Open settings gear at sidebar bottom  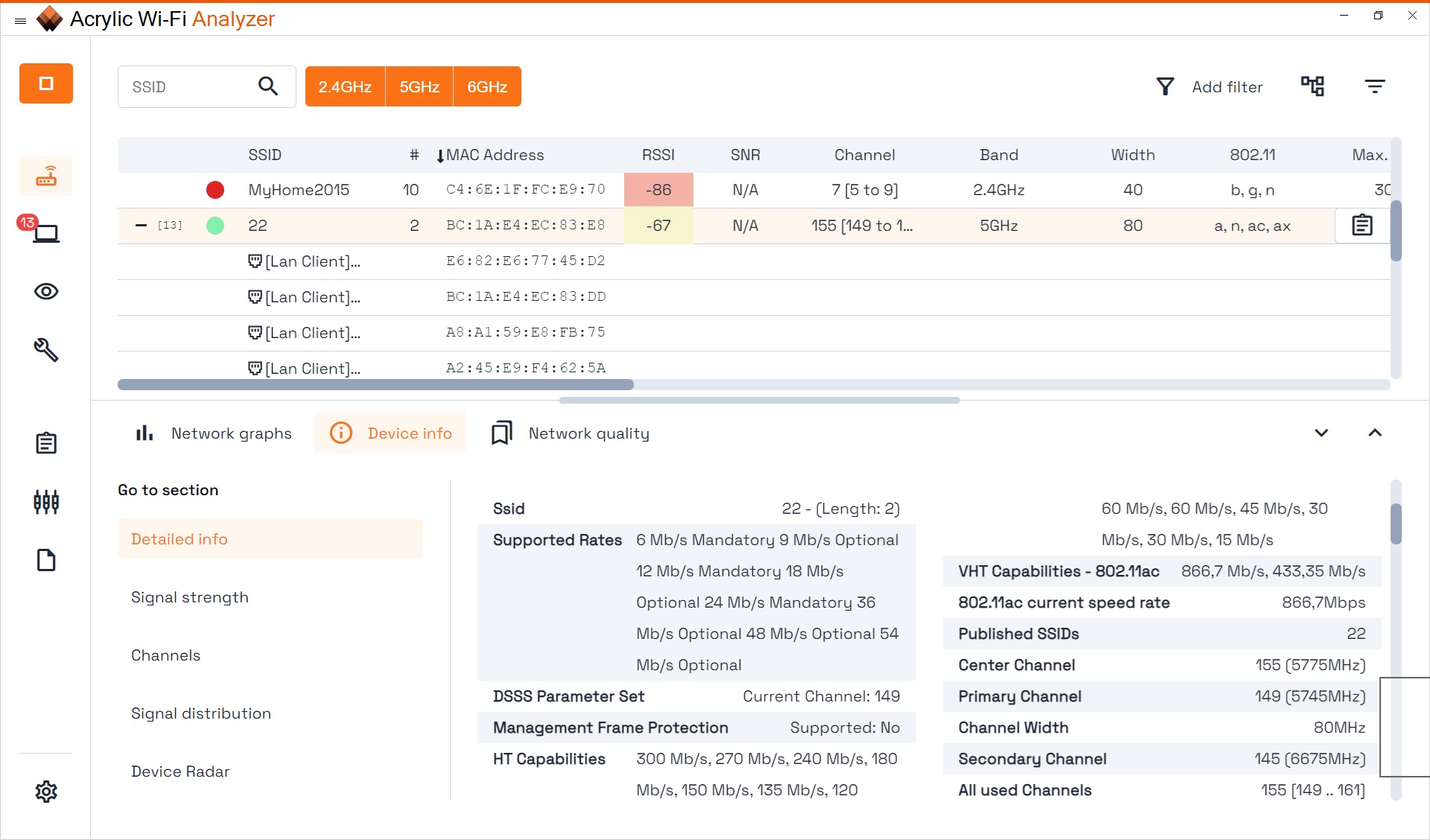click(x=46, y=791)
